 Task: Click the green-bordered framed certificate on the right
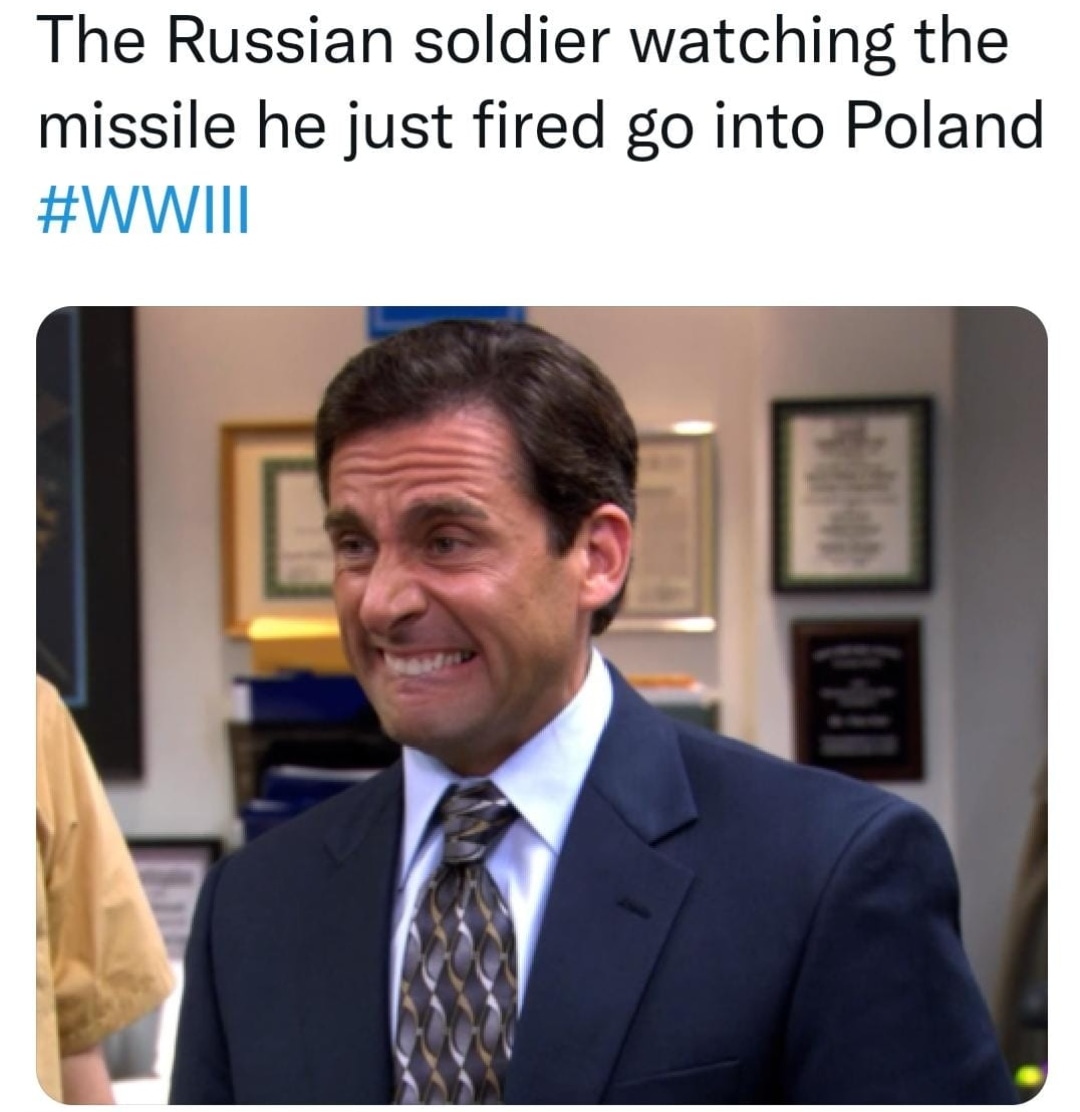tap(852, 494)
